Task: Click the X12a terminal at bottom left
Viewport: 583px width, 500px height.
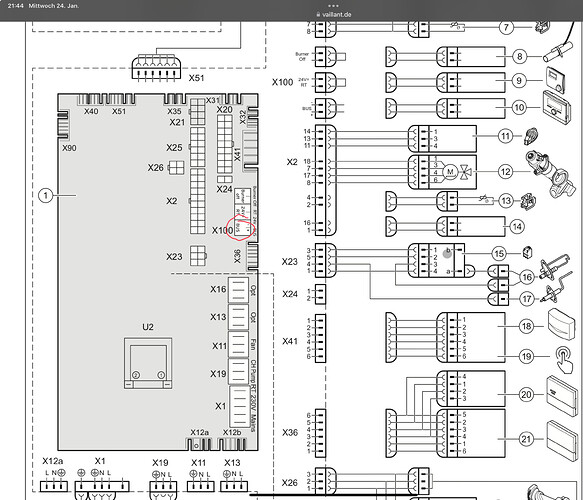Action: pos(54,486)
